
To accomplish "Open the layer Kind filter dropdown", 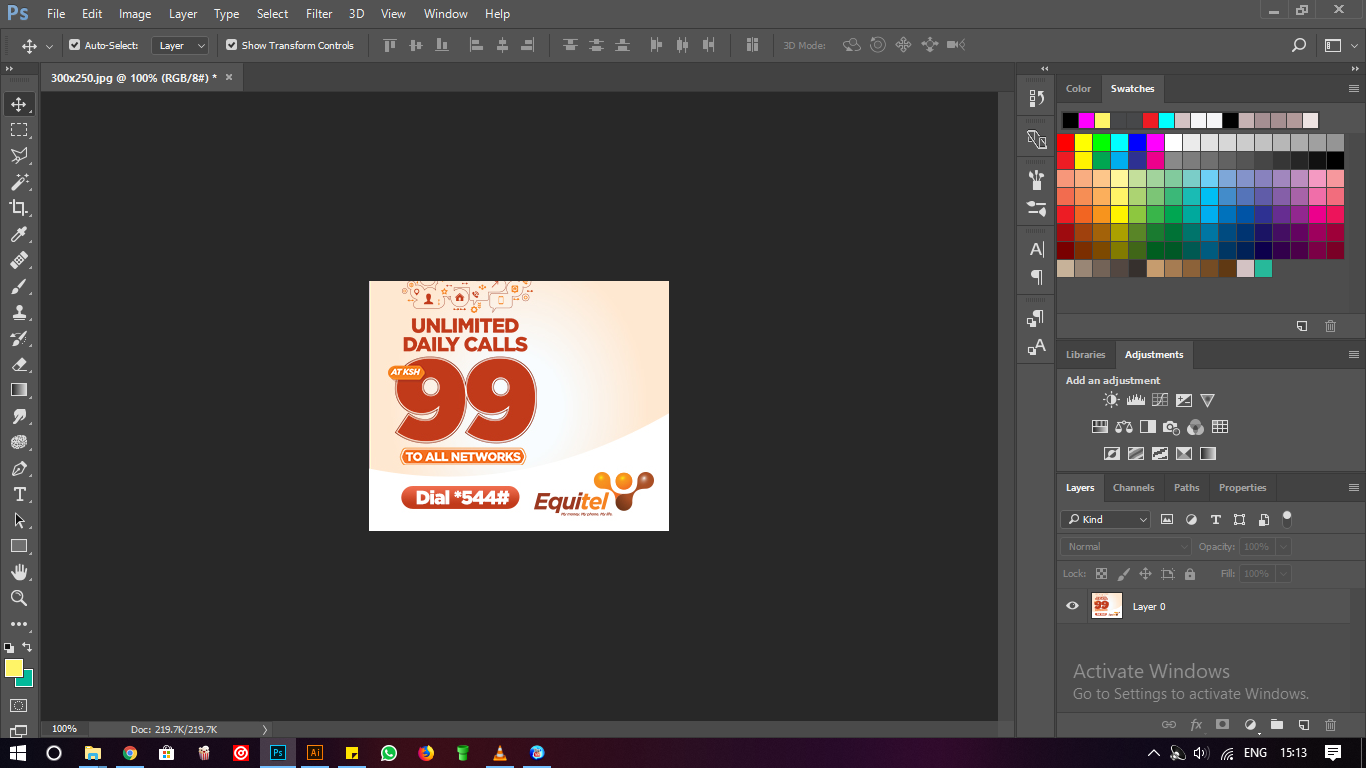I will [1106, 519].
